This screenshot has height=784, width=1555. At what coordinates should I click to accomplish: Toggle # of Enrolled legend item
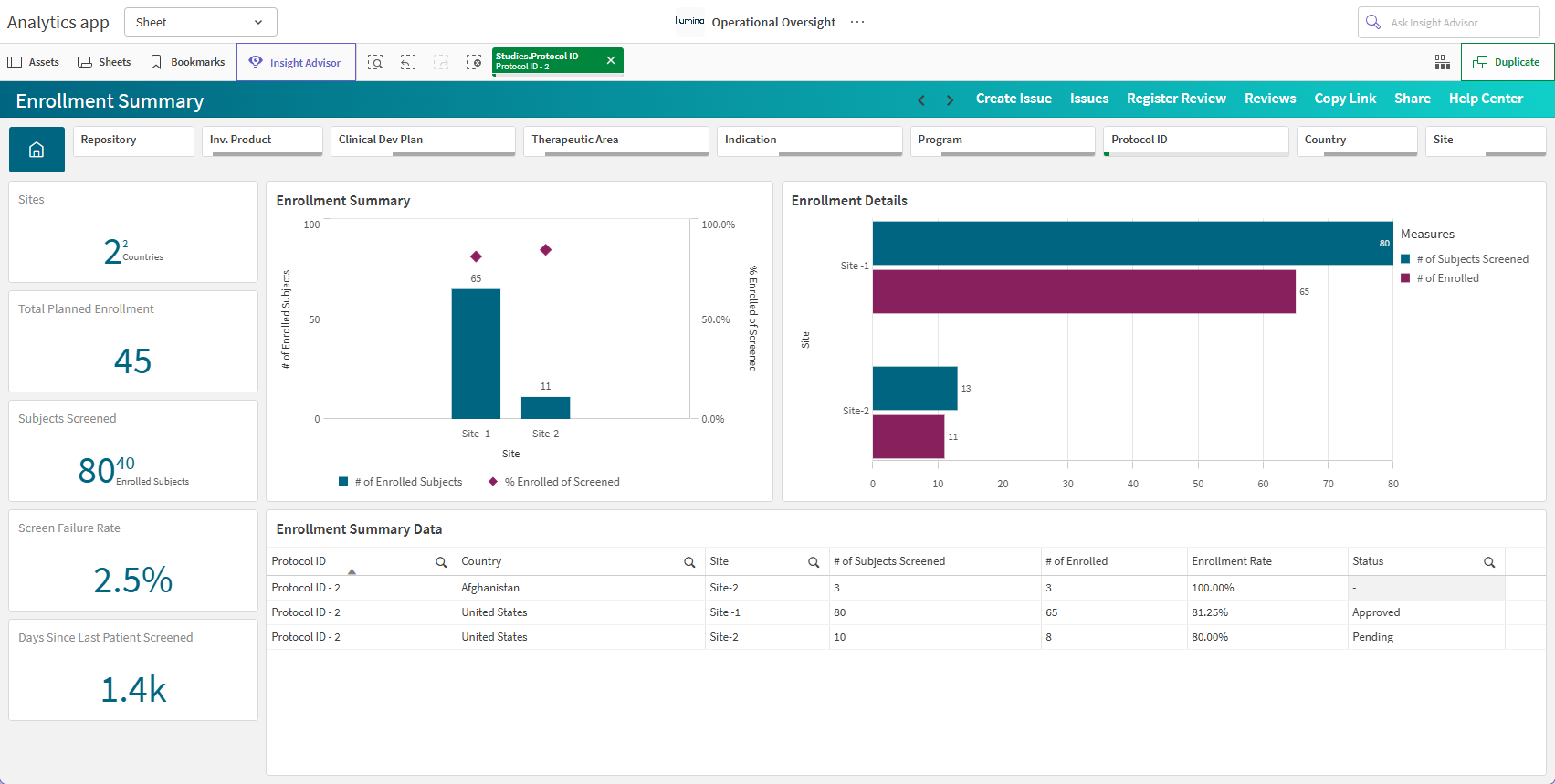1440,278
